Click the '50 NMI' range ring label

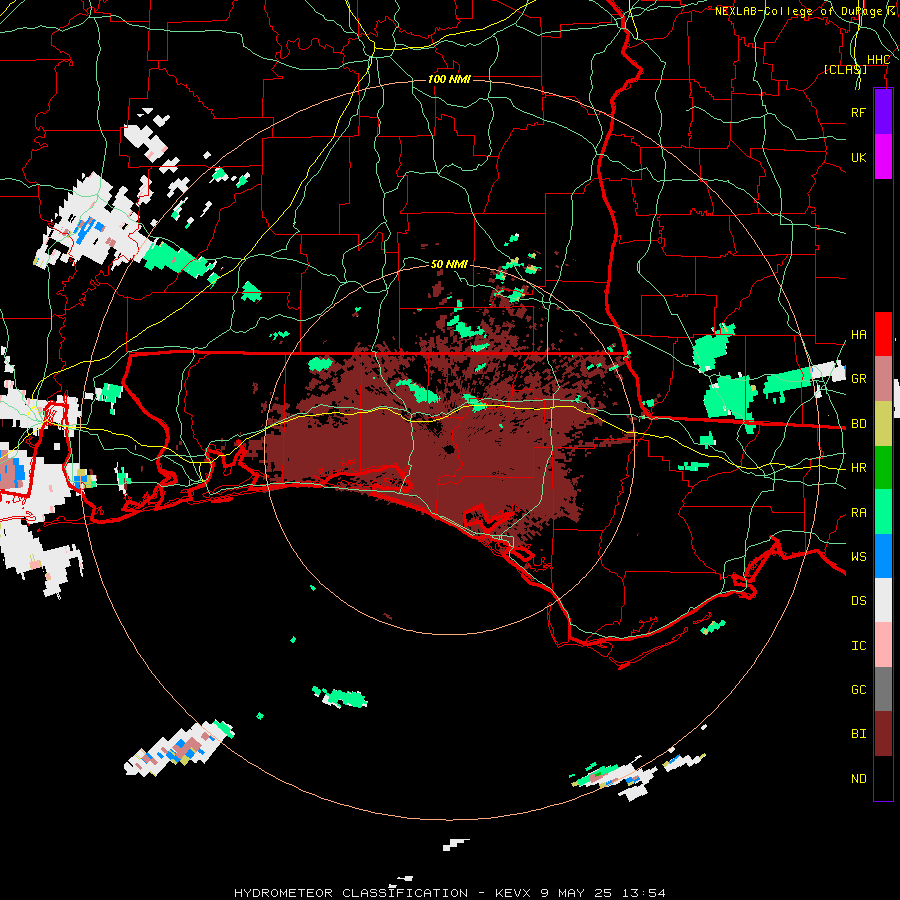coord(449,264)
